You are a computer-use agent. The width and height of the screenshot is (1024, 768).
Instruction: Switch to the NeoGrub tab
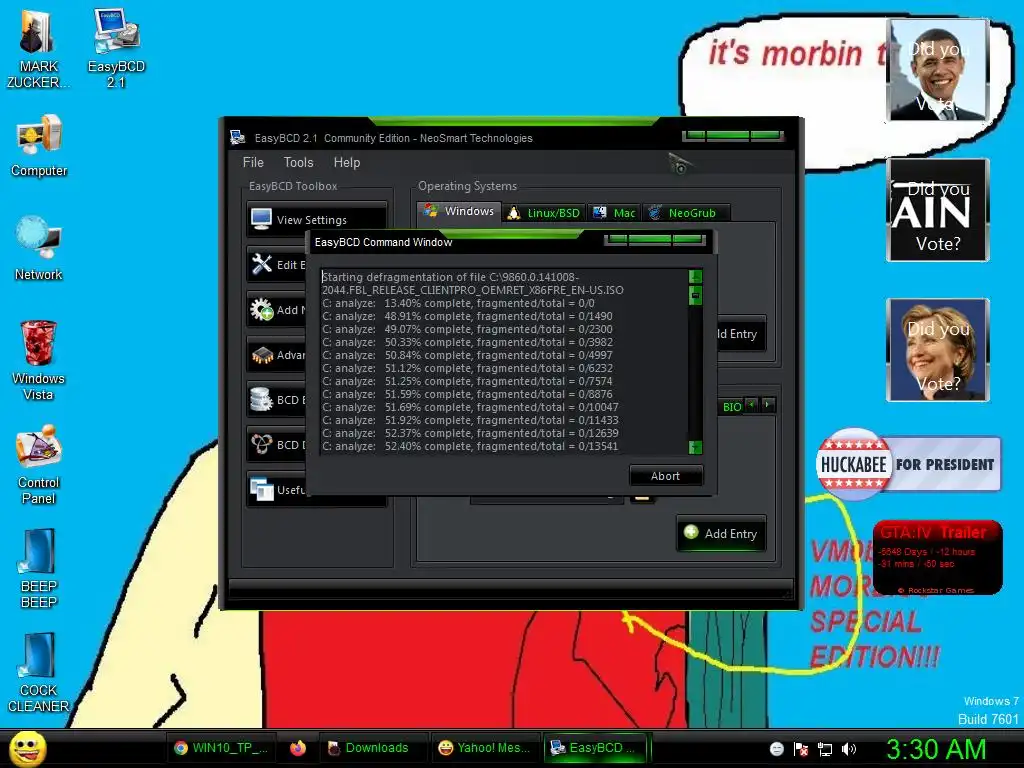[686, 213]
